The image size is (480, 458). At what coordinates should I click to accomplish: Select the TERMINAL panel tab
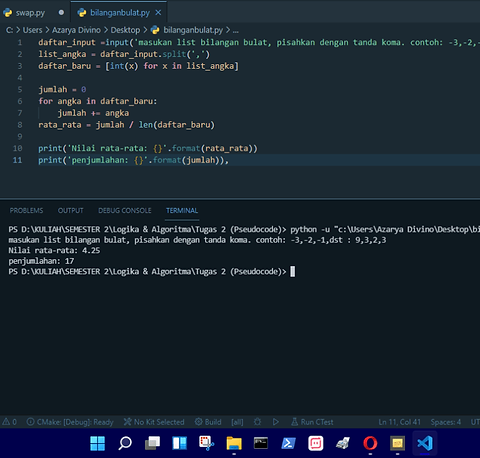coord(182,211)
